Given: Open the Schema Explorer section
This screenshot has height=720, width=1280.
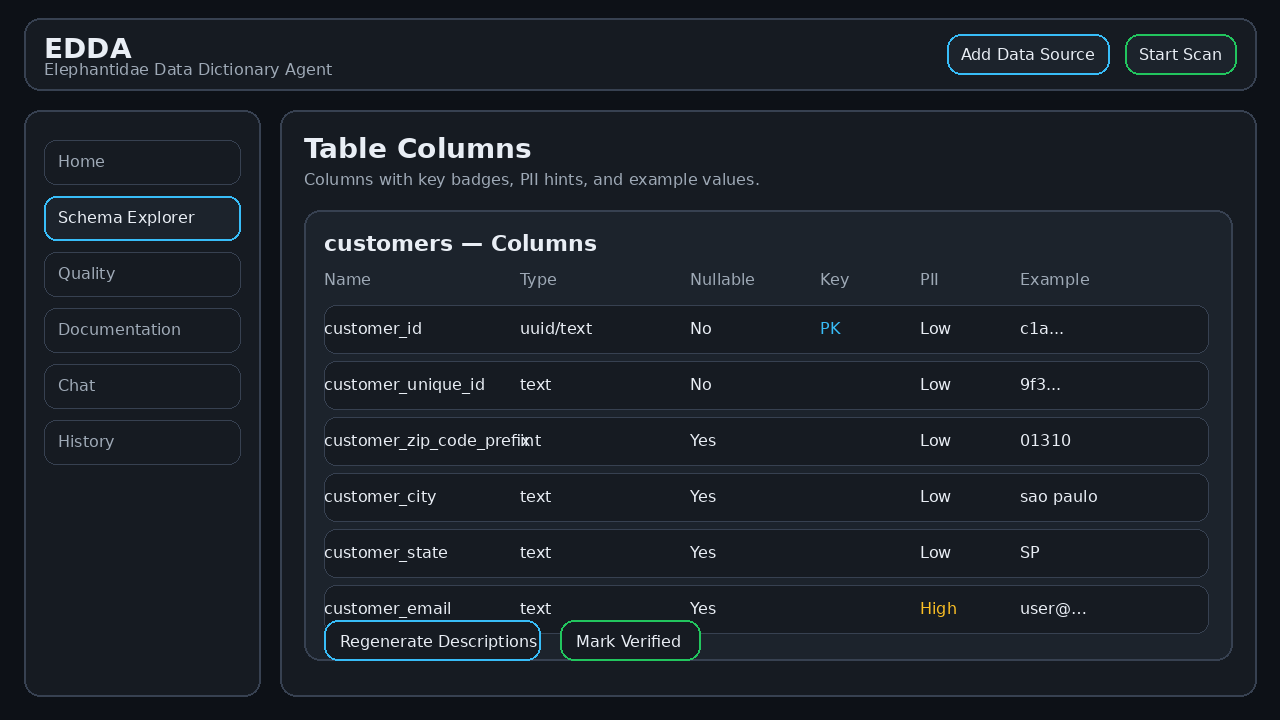Looking at the screenshot, I should (x=142, y=218).
